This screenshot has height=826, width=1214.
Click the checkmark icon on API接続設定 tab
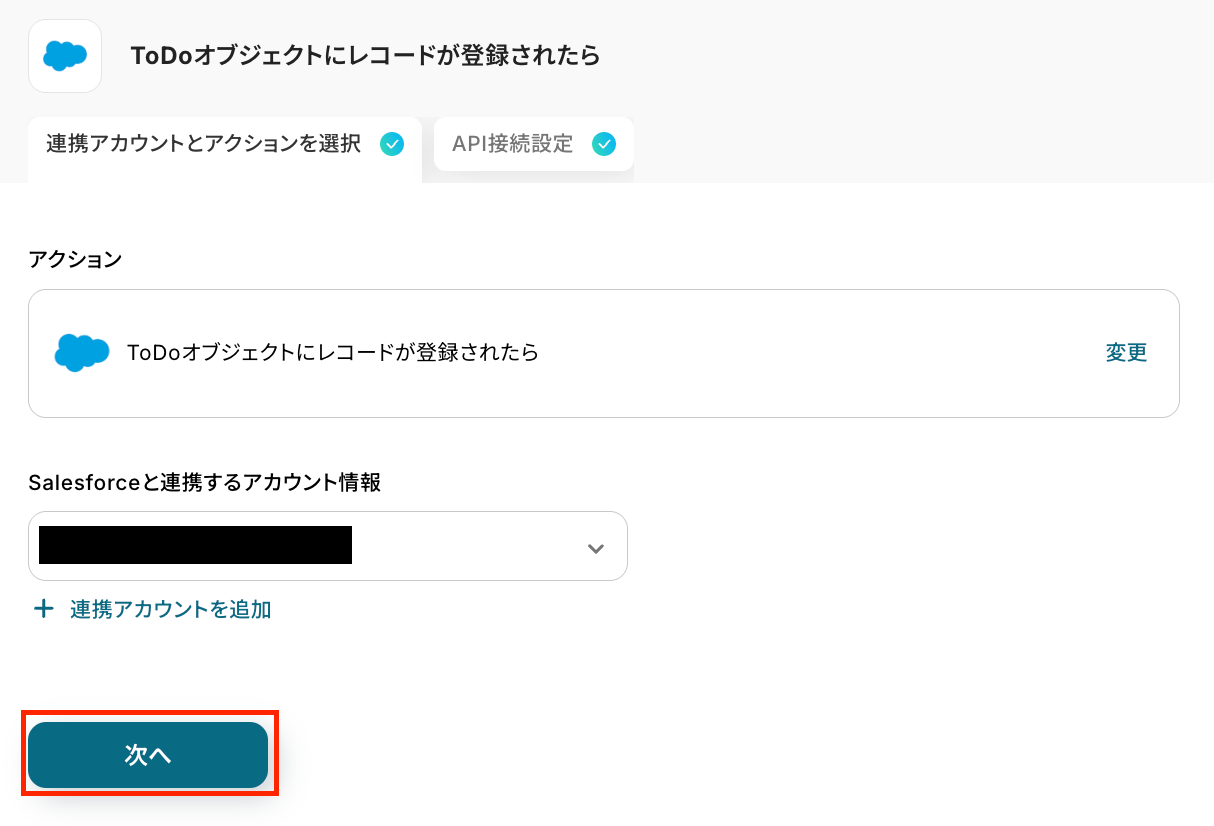pyautogui.click(x=604, y=144)
